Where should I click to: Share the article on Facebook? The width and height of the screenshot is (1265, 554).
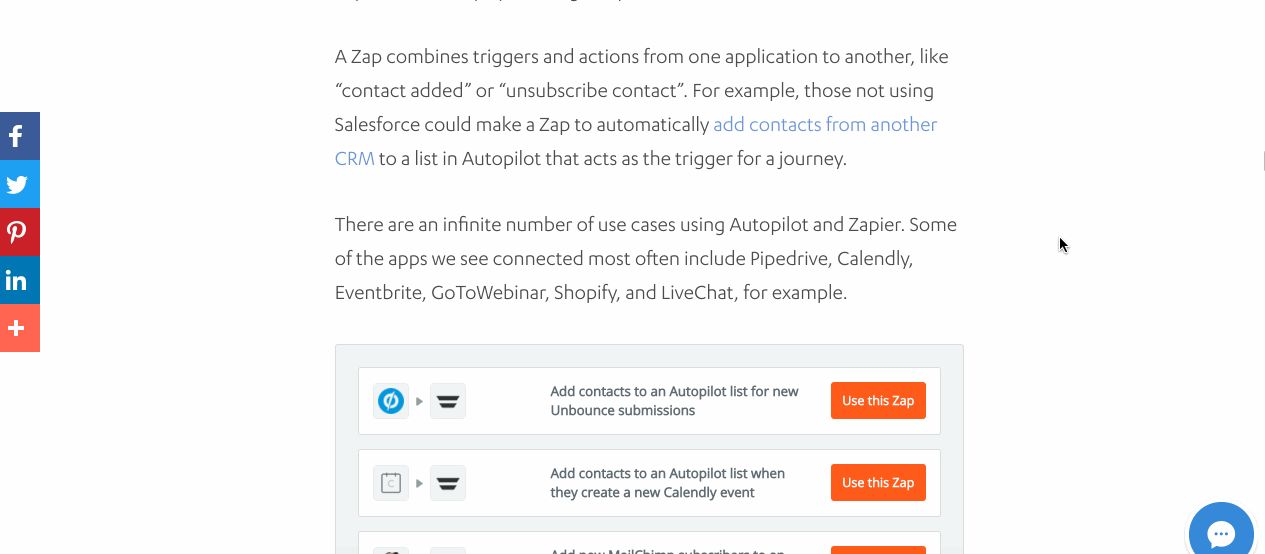click(20, 136)
